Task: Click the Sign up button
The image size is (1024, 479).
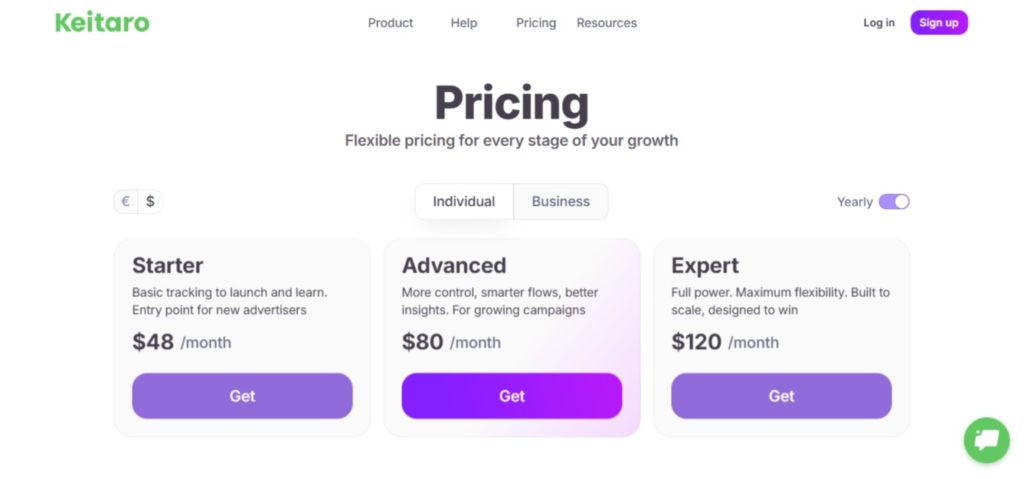Action: pyautogui.click(x=938, y=23)
